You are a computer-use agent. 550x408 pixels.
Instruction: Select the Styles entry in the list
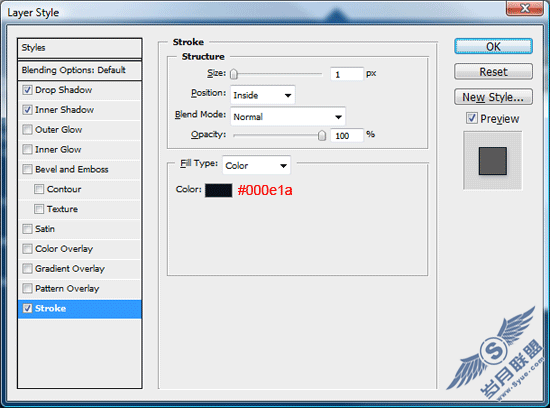point(80,48)
